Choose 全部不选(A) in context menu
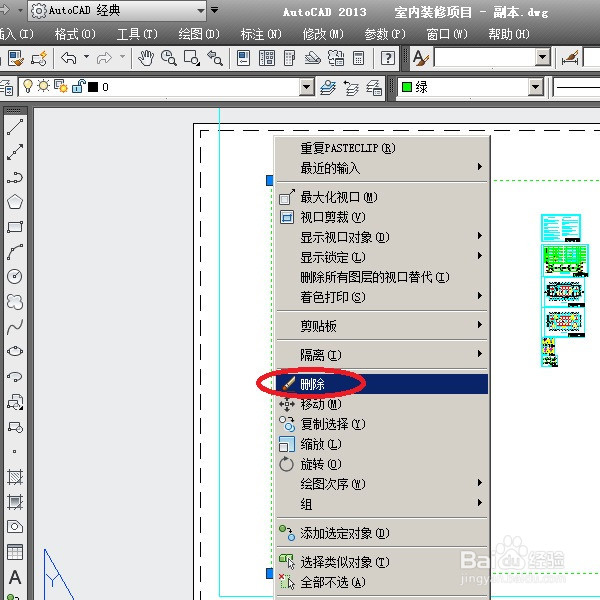Image resolution: width=600 pixels, height=600 pixels. pos(382,582)
